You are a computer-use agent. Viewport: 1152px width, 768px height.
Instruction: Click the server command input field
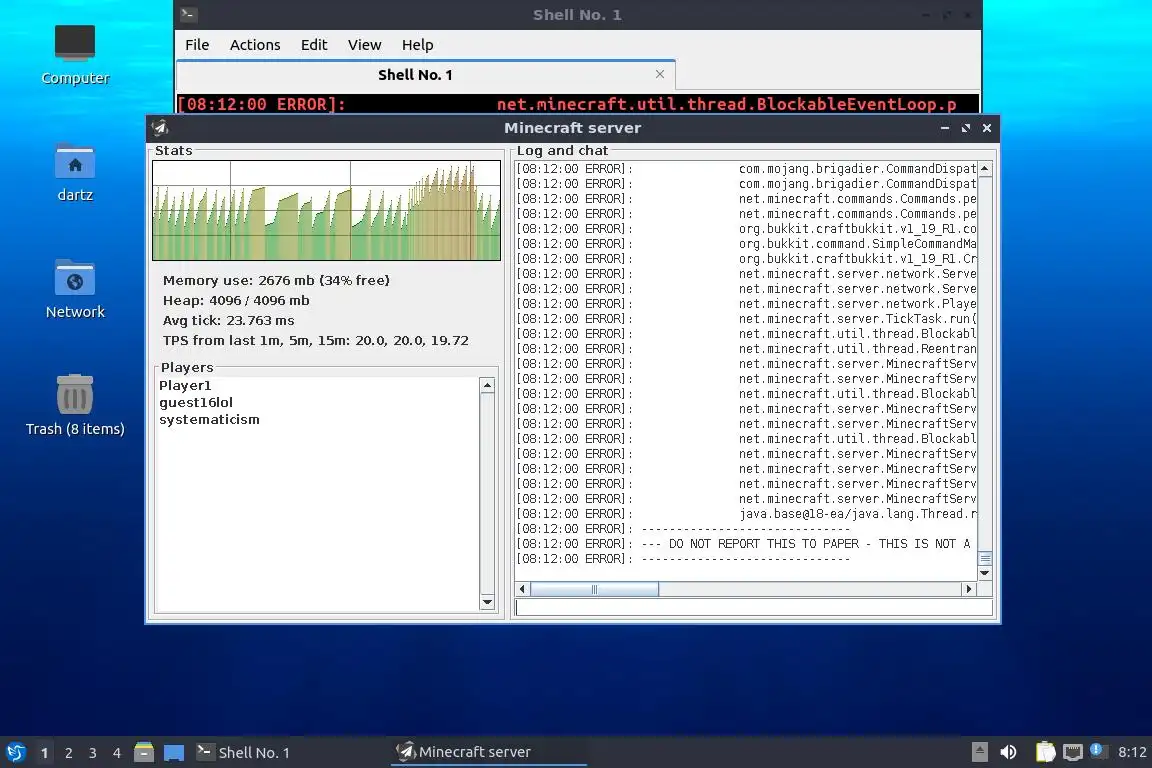point(754,607)
